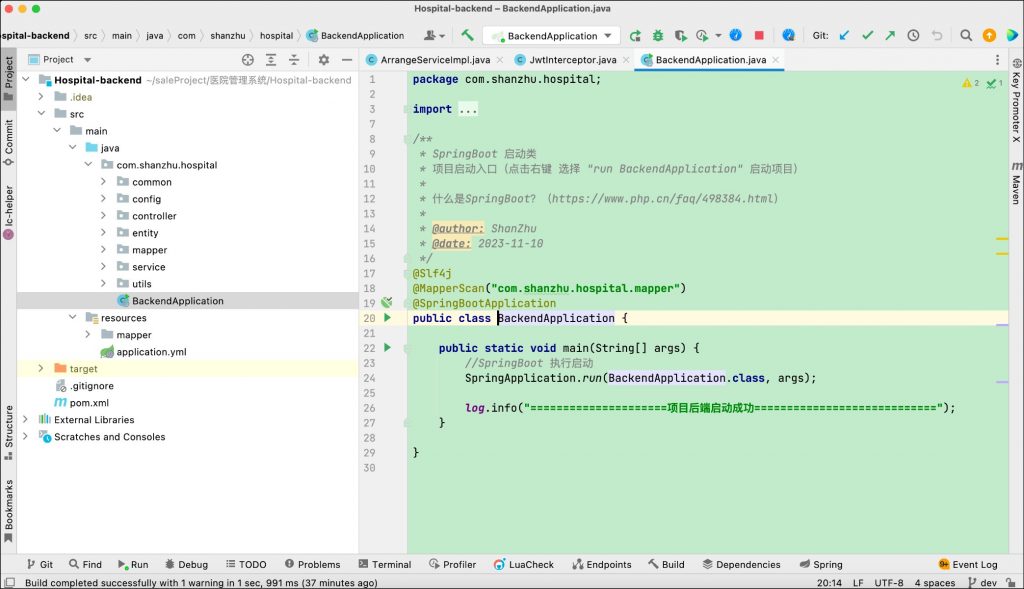Viewport: 1024px width, 589px height.
Task: Expand the folded import statements
Action: tap(467, 109)
